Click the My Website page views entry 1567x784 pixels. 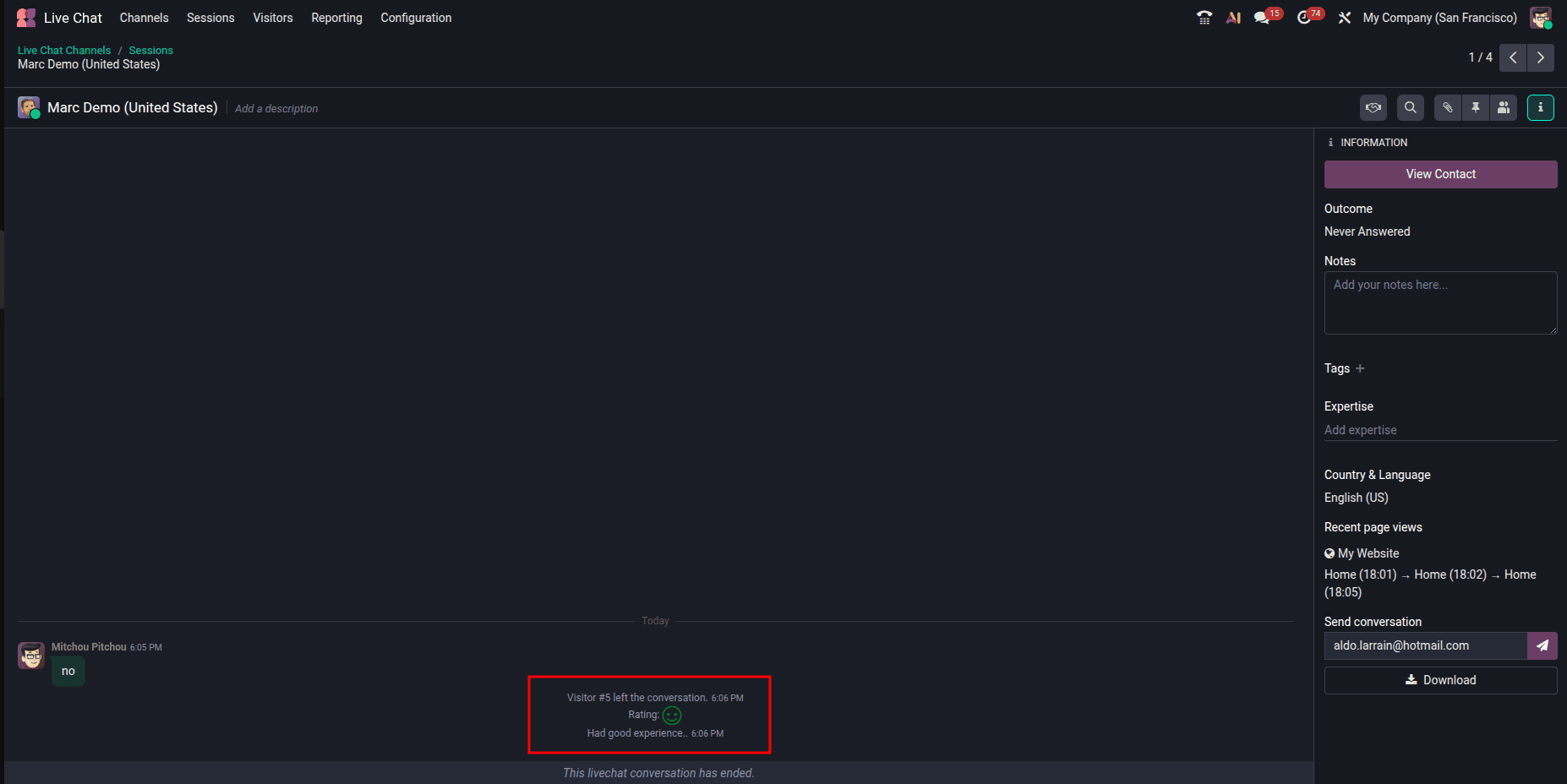(1362, 553)
